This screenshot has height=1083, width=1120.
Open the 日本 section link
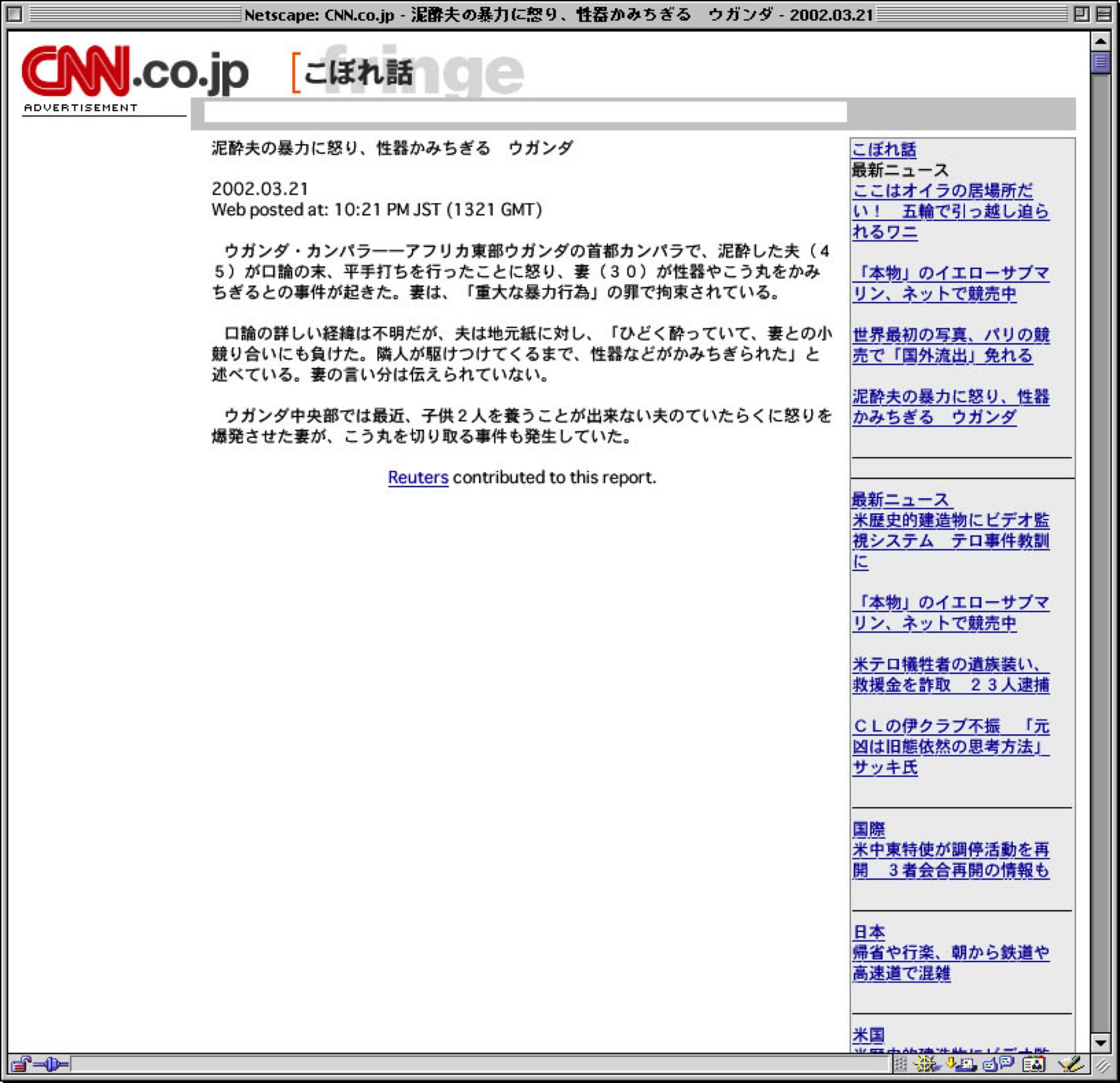coord(868,931)
